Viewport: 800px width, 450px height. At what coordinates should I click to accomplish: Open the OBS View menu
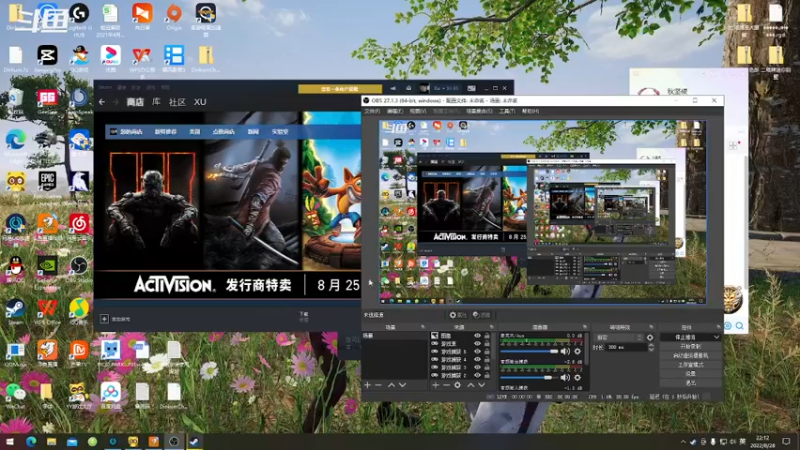click(418, 111)
